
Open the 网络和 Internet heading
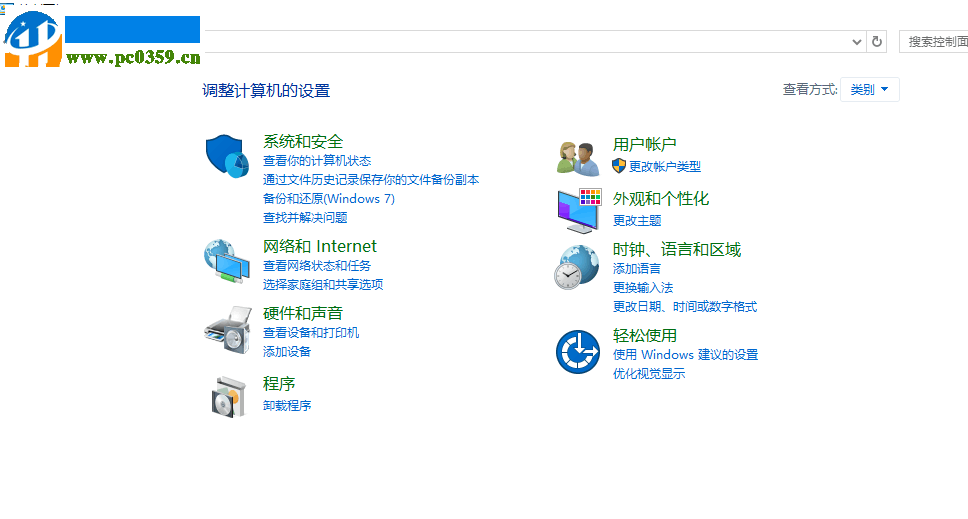coord(319,246)
